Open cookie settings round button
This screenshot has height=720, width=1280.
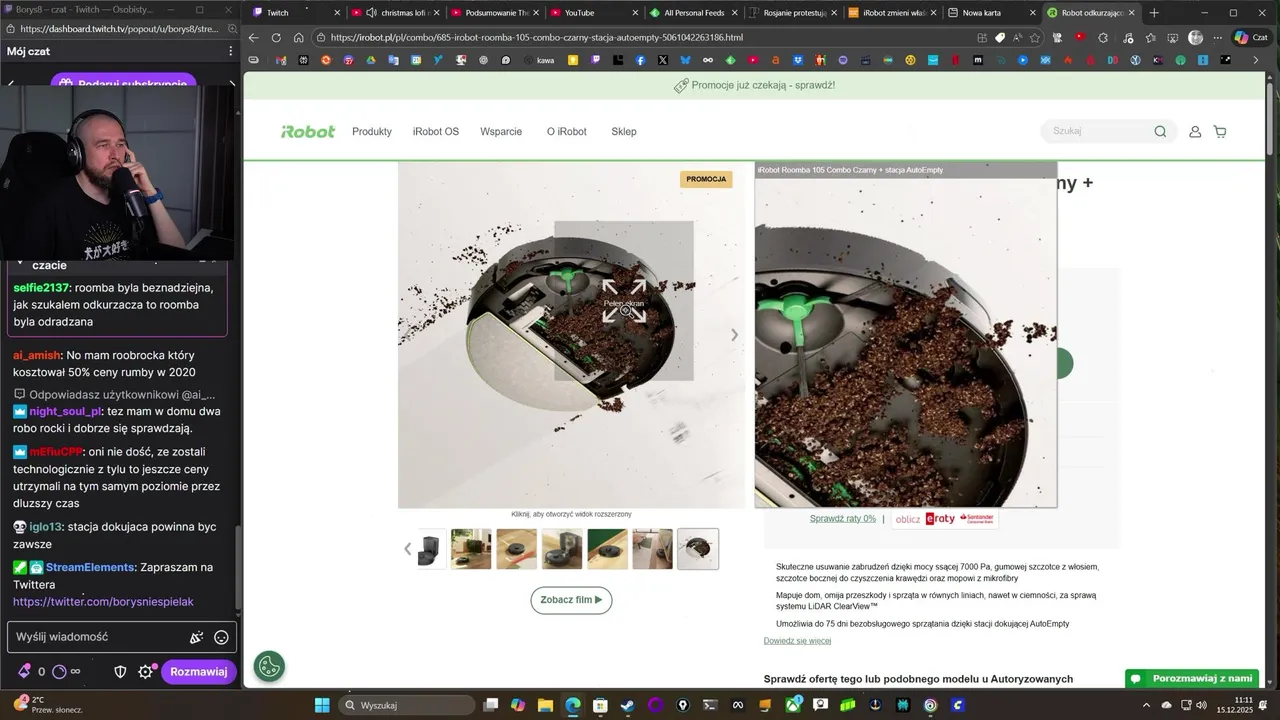(269, 666)
